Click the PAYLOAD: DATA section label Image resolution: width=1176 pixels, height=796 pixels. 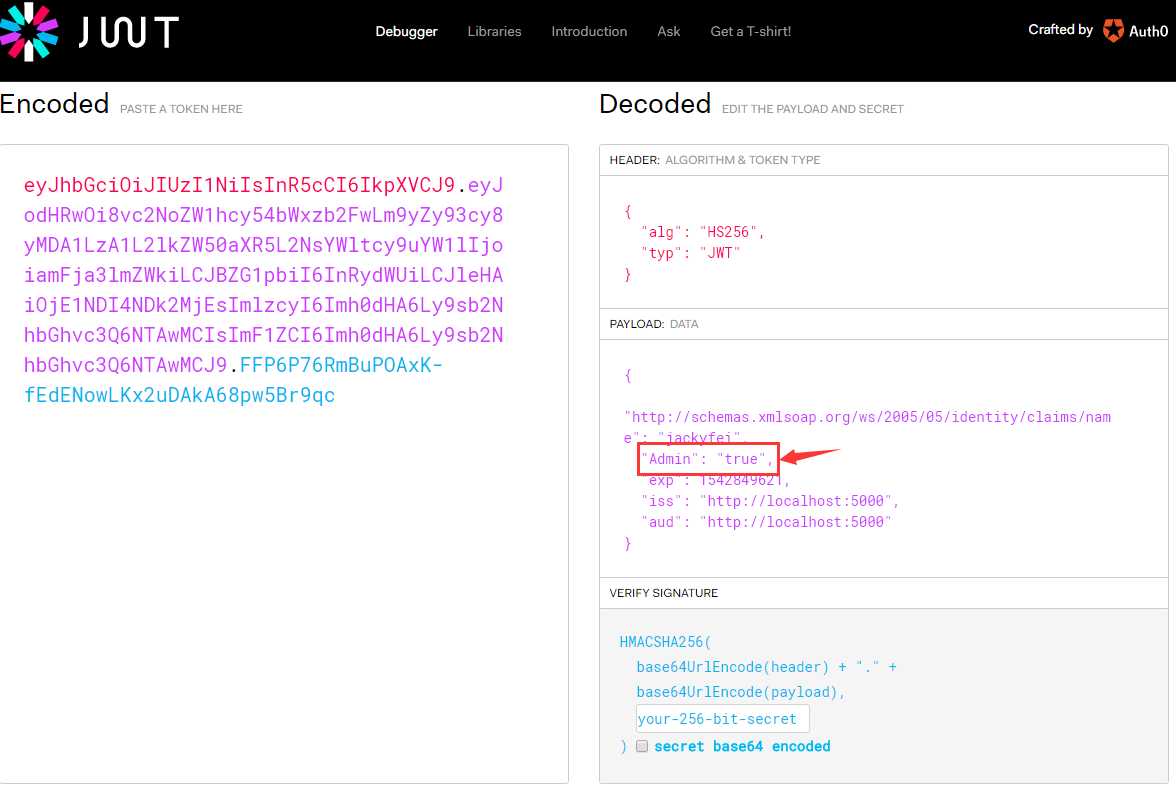tap(654, 324)
